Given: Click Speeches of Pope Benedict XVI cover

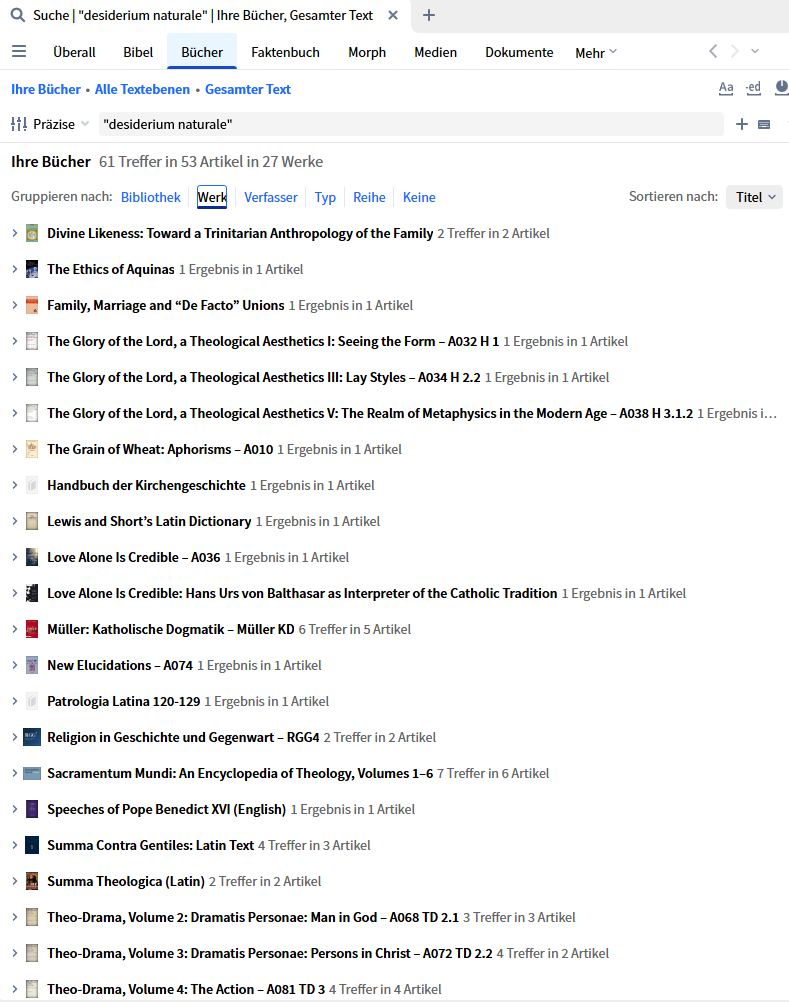Looking at the screenshot, I should tap(32, 809).
